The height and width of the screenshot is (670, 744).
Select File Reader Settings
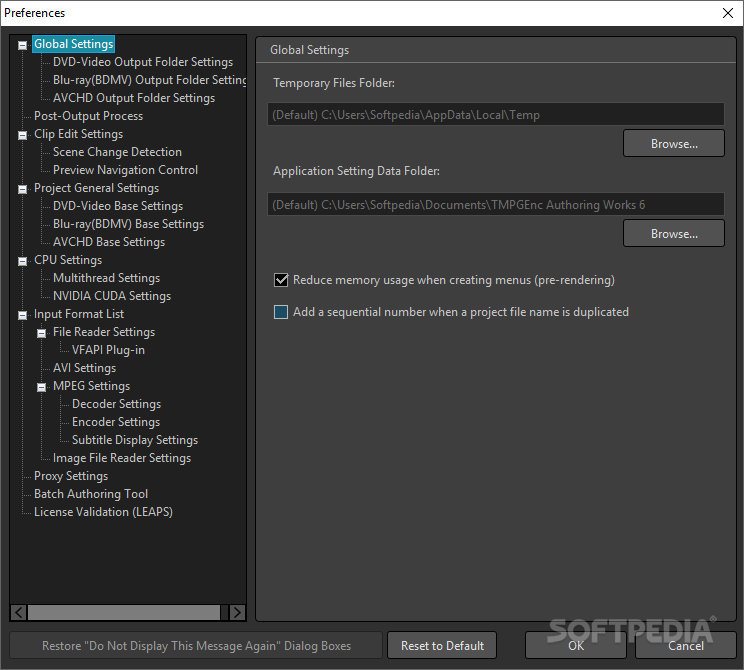coord(104,333)
